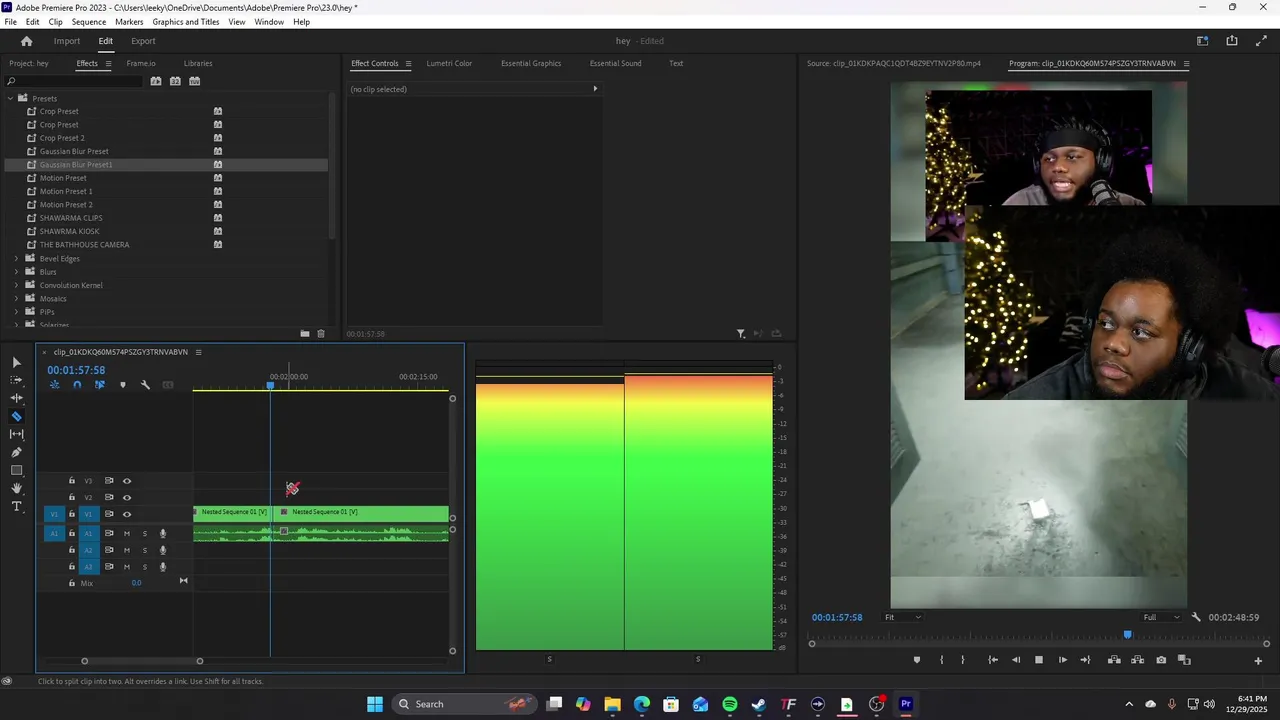Expand the Mosaics folder
This screenshot has height=720, width=1280.
pyautogui.click(x=16, y=298)
